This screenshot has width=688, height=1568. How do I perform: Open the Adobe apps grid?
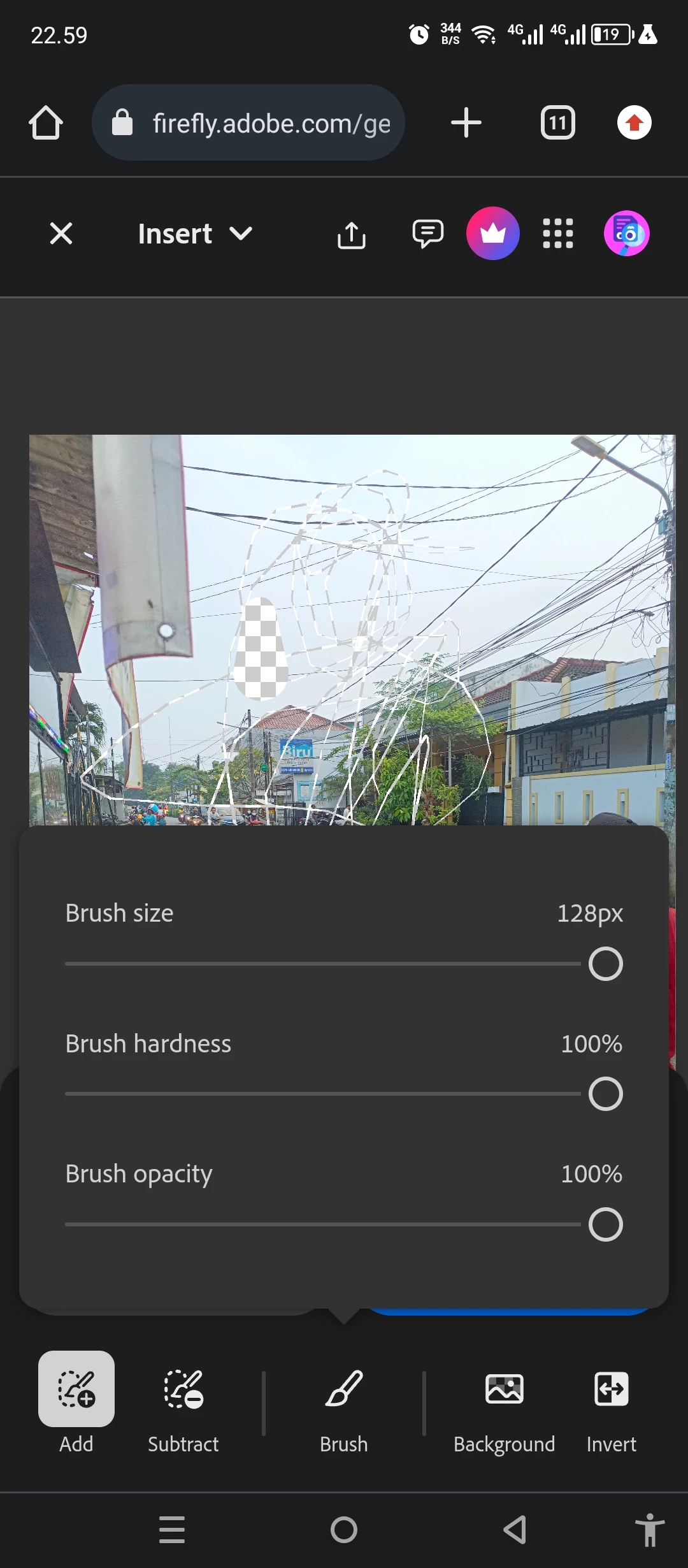pos(558,233)
